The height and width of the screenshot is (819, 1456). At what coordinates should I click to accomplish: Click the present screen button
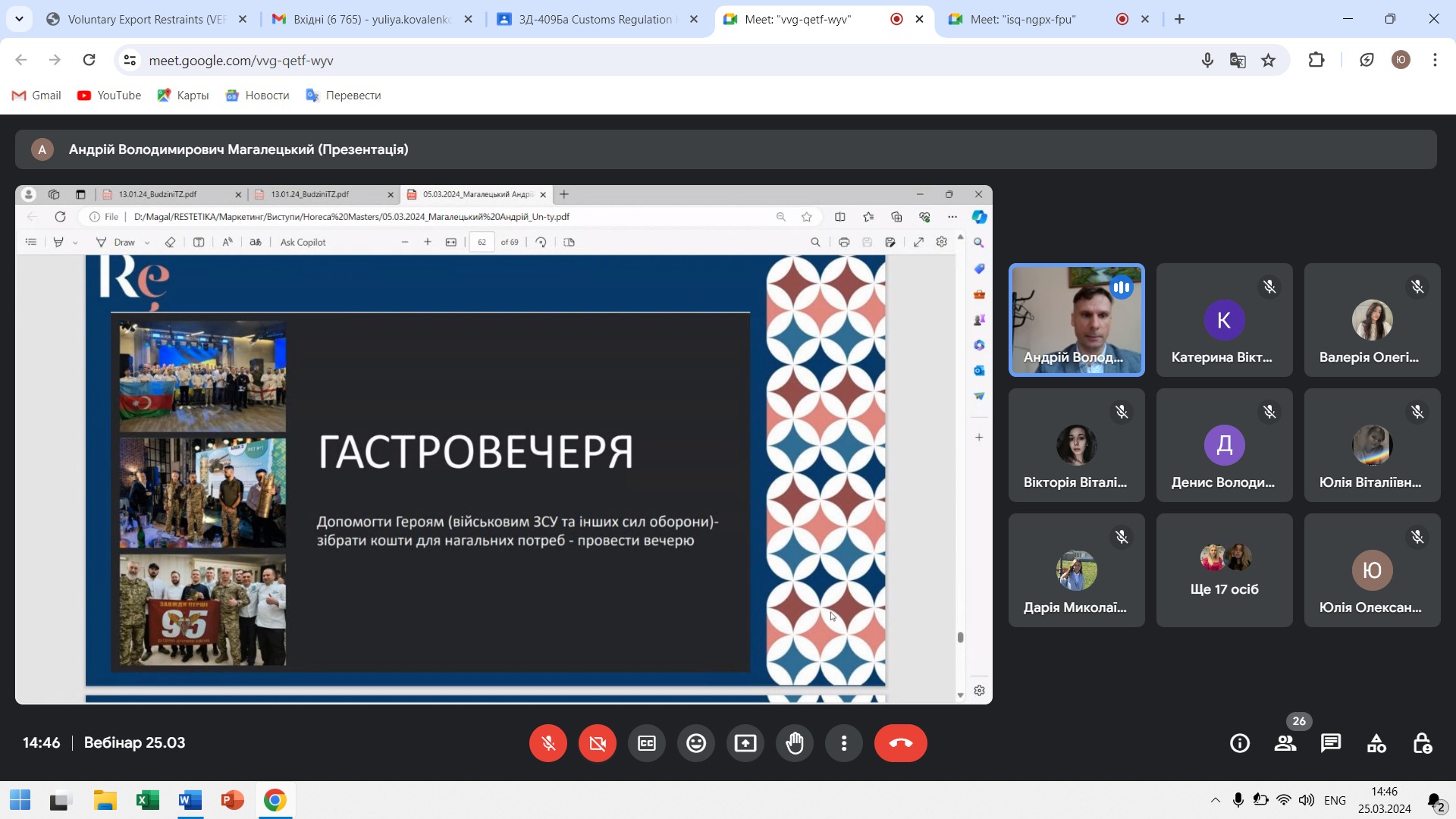coord(745,743)
